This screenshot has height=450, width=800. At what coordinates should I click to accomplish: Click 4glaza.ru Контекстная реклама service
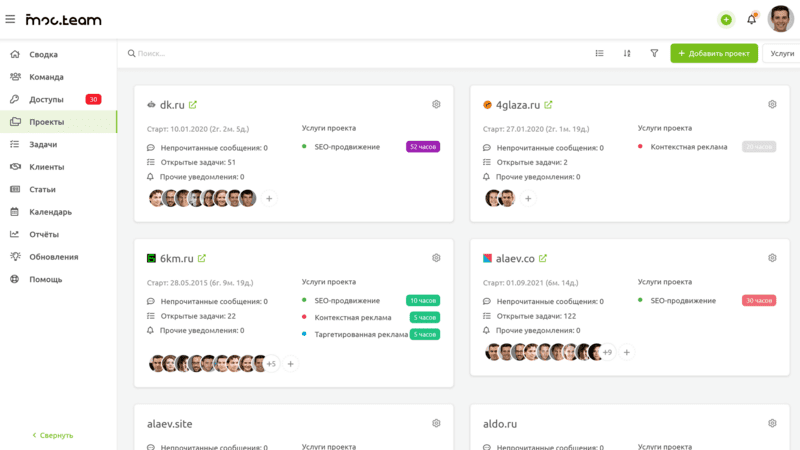click(689, 147)
